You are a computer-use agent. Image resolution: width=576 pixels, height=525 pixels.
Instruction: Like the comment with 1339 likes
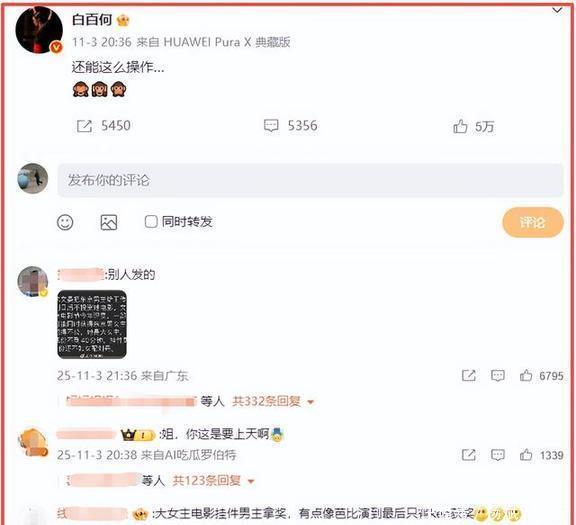point(526,455)
